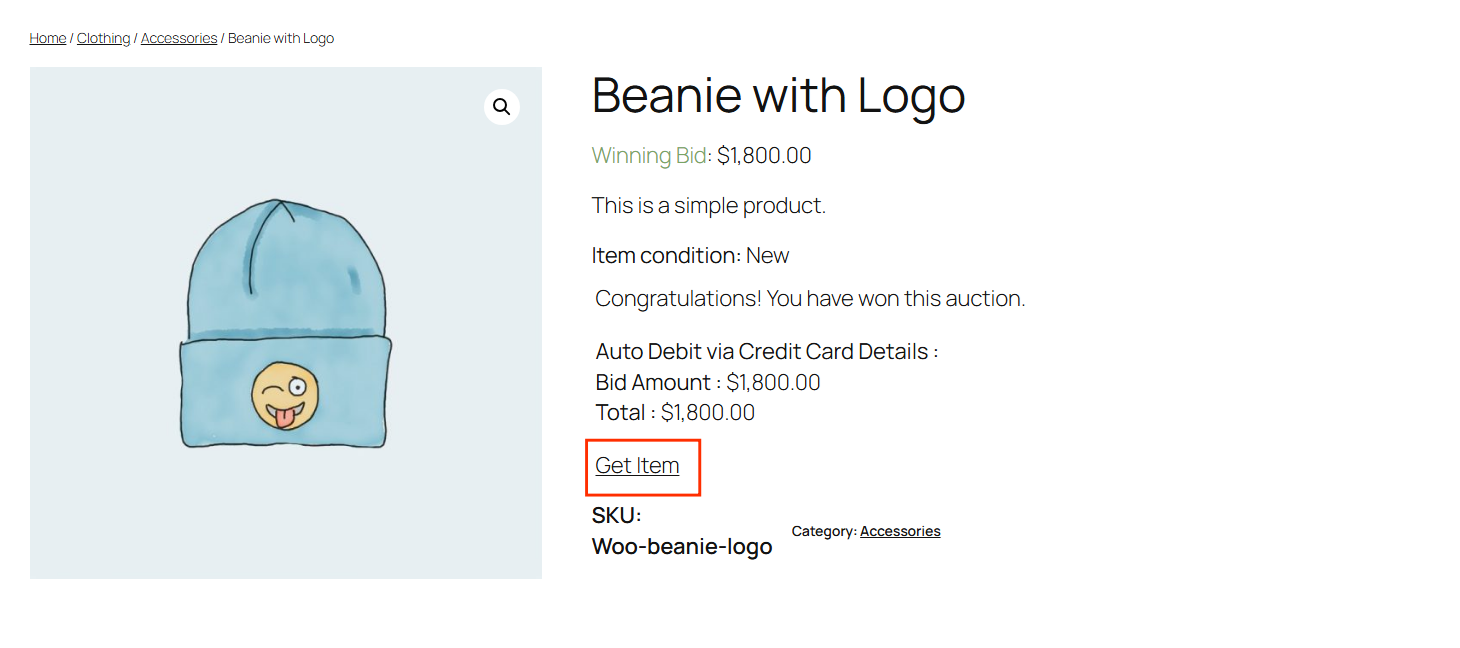
Task: Click the Category label text
Action: (824, 531)
